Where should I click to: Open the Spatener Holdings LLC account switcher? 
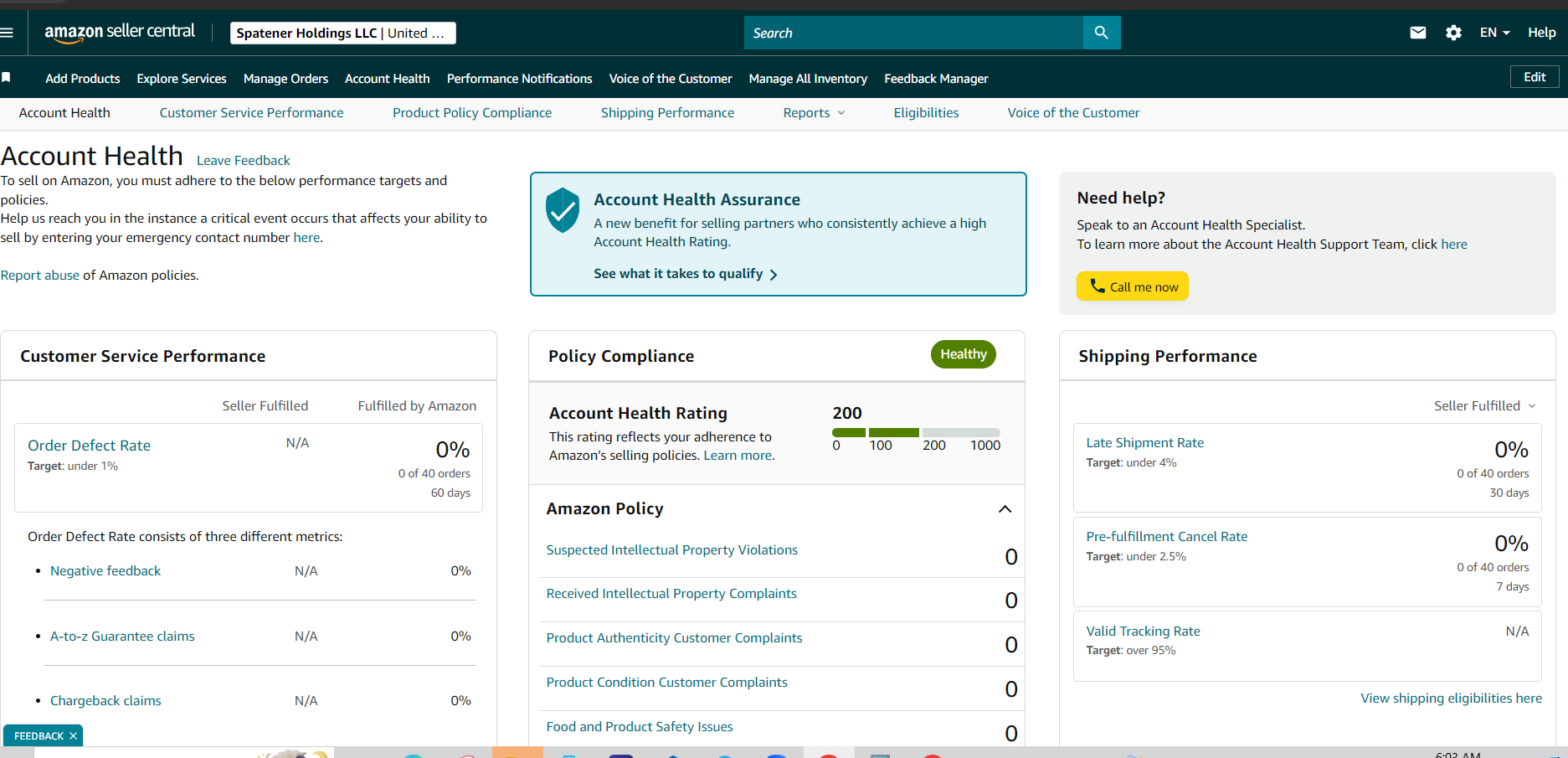pyautogui.click(x=343, y=33)
